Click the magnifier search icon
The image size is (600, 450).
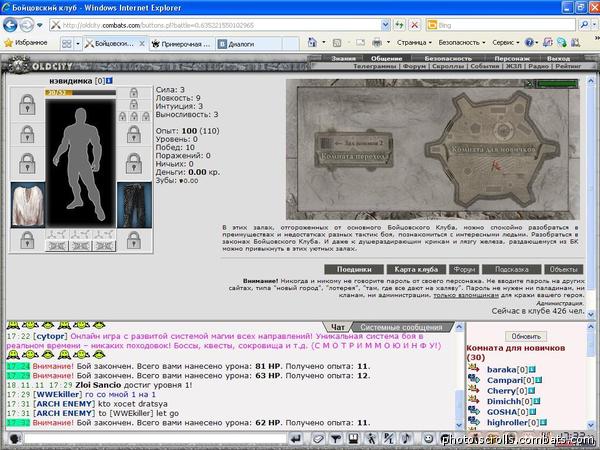coord(584,25)
